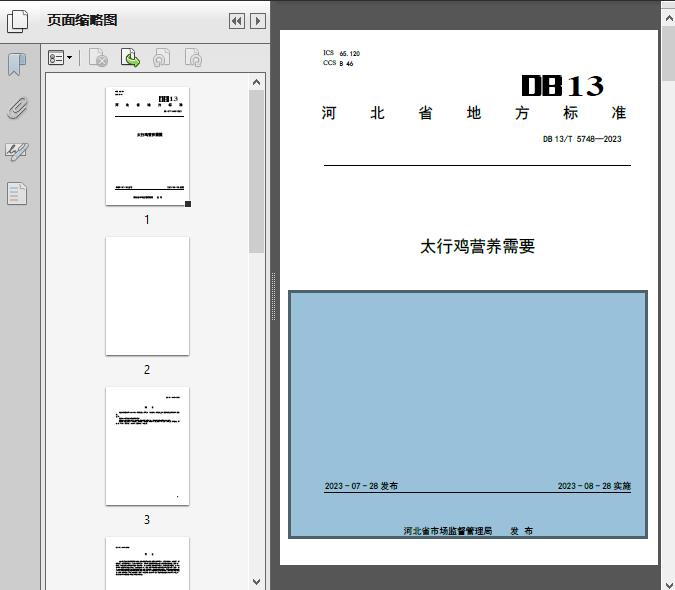The height and width of the screenshot is (590, 675).
Task: Open the Page Thumbnails panel icon
Action: pyautogui.click(x=17, y=21)
